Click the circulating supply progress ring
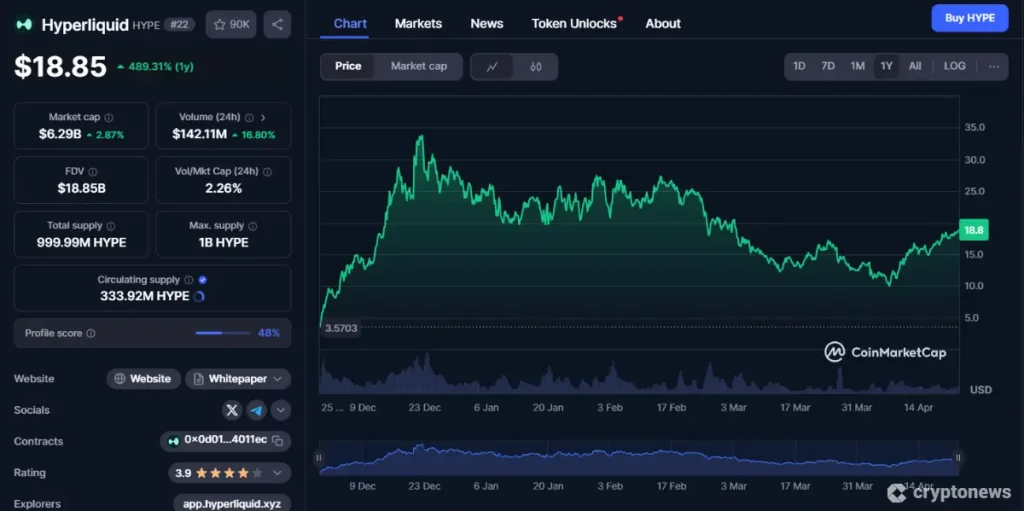The image size is (1024, 511). pyautogui.click(x=200, y=296)
